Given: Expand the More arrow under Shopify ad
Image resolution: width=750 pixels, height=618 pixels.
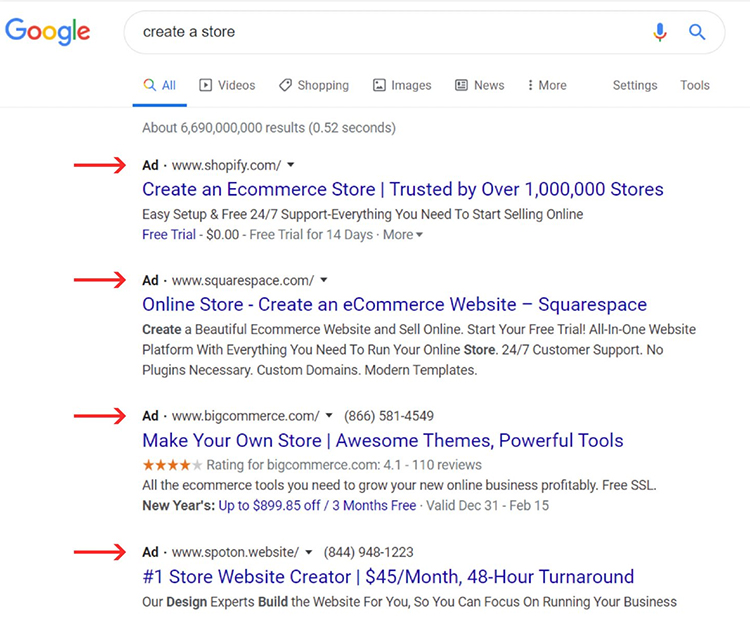Looking at the screenshot, I should coord(419,235).
